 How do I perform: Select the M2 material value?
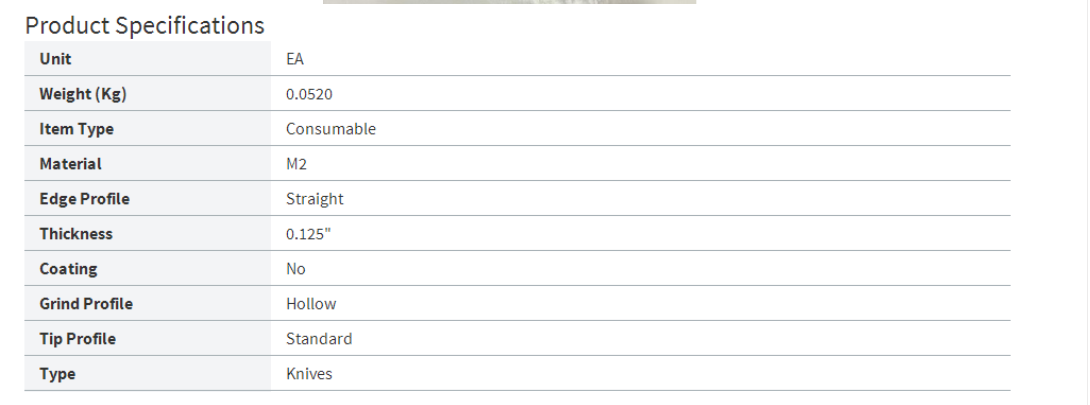click(296, 164)
